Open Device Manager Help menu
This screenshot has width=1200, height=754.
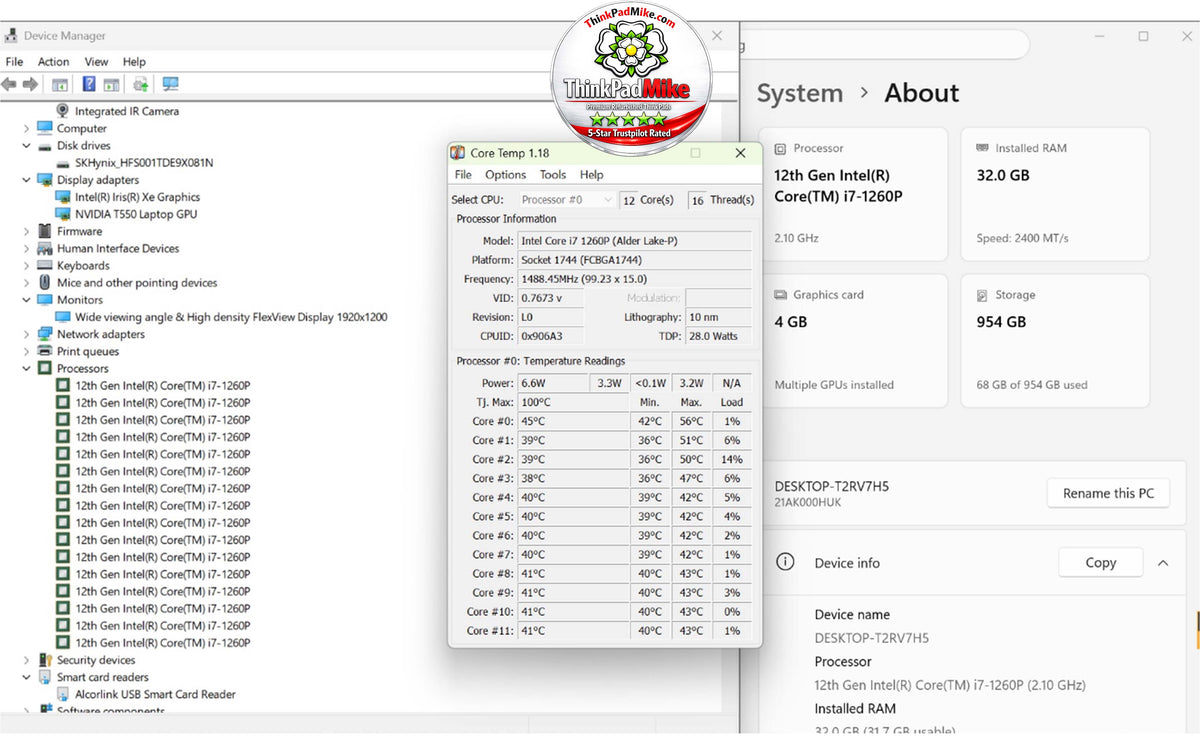(134, 62)
